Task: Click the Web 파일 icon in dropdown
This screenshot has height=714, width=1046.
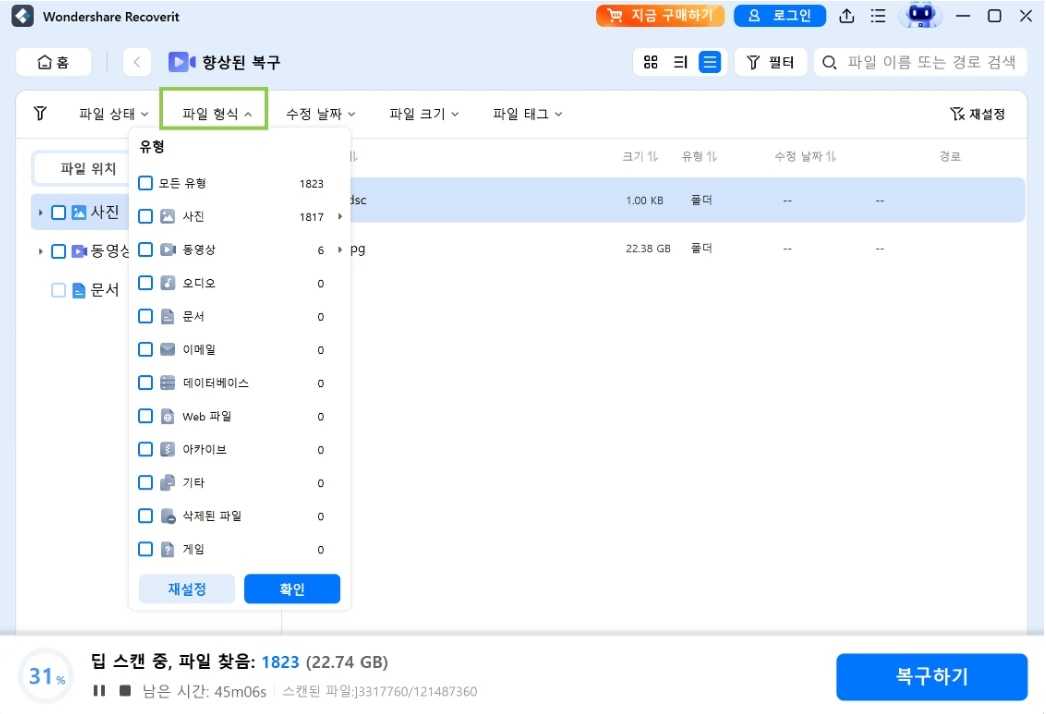Action: click(167, 416)
